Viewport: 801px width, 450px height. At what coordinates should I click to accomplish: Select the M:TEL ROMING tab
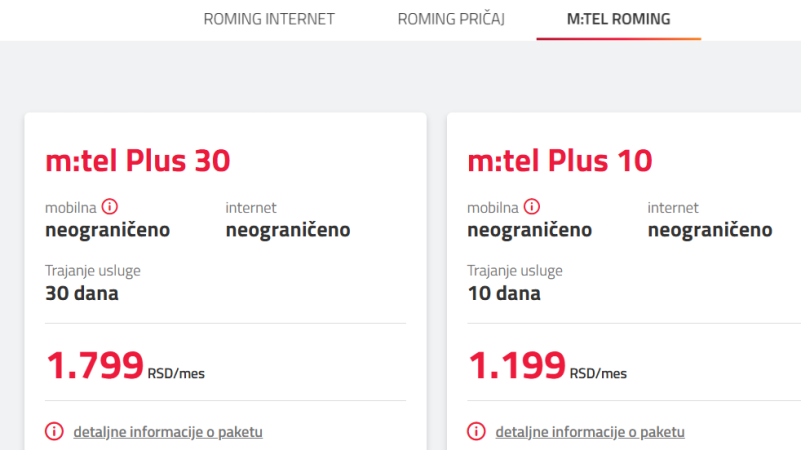[x=618, y=19]
